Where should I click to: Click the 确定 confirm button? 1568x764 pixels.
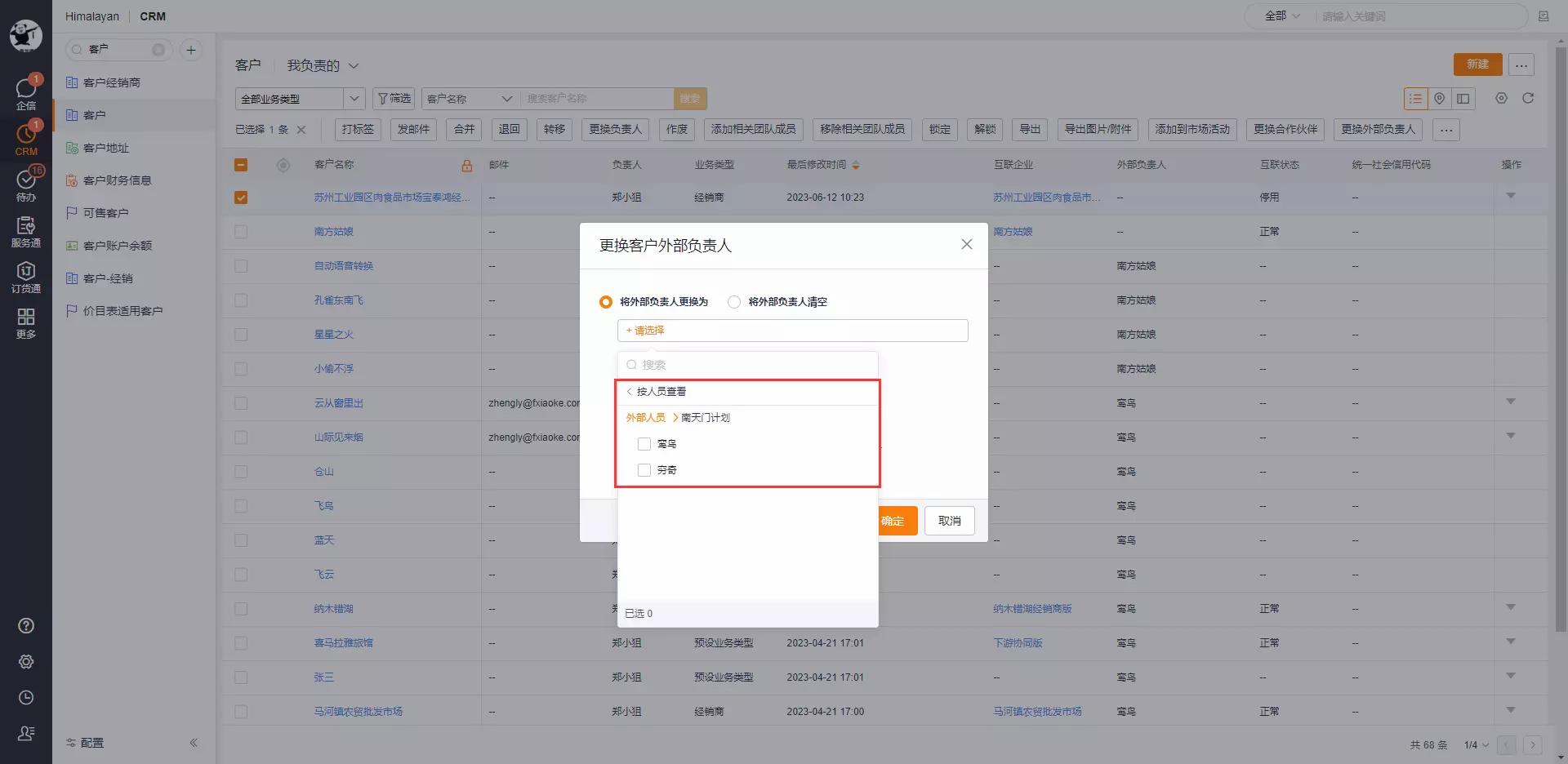pos(897,521)
